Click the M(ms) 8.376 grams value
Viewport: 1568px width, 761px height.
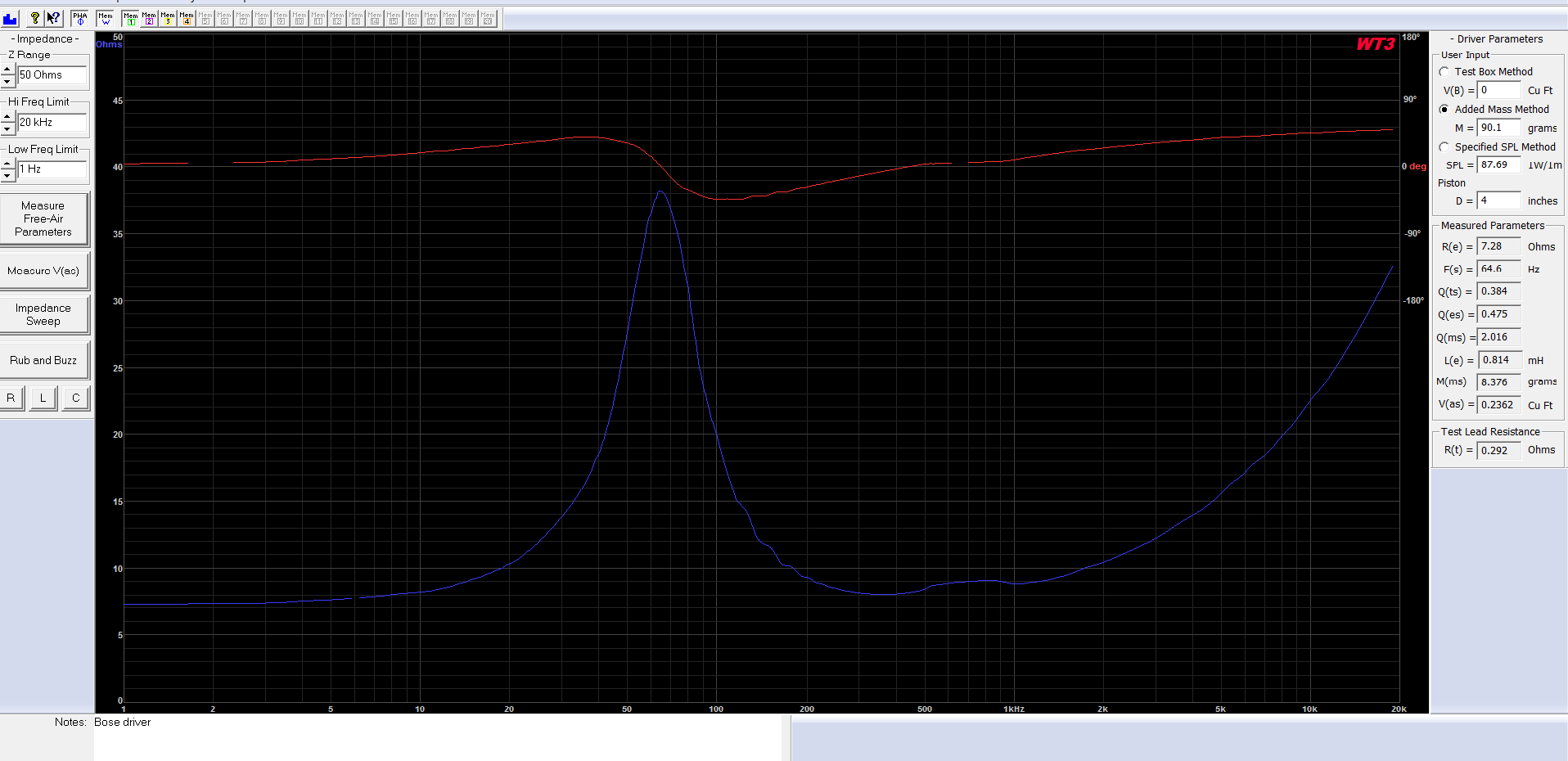click(x=1499, y=383)
